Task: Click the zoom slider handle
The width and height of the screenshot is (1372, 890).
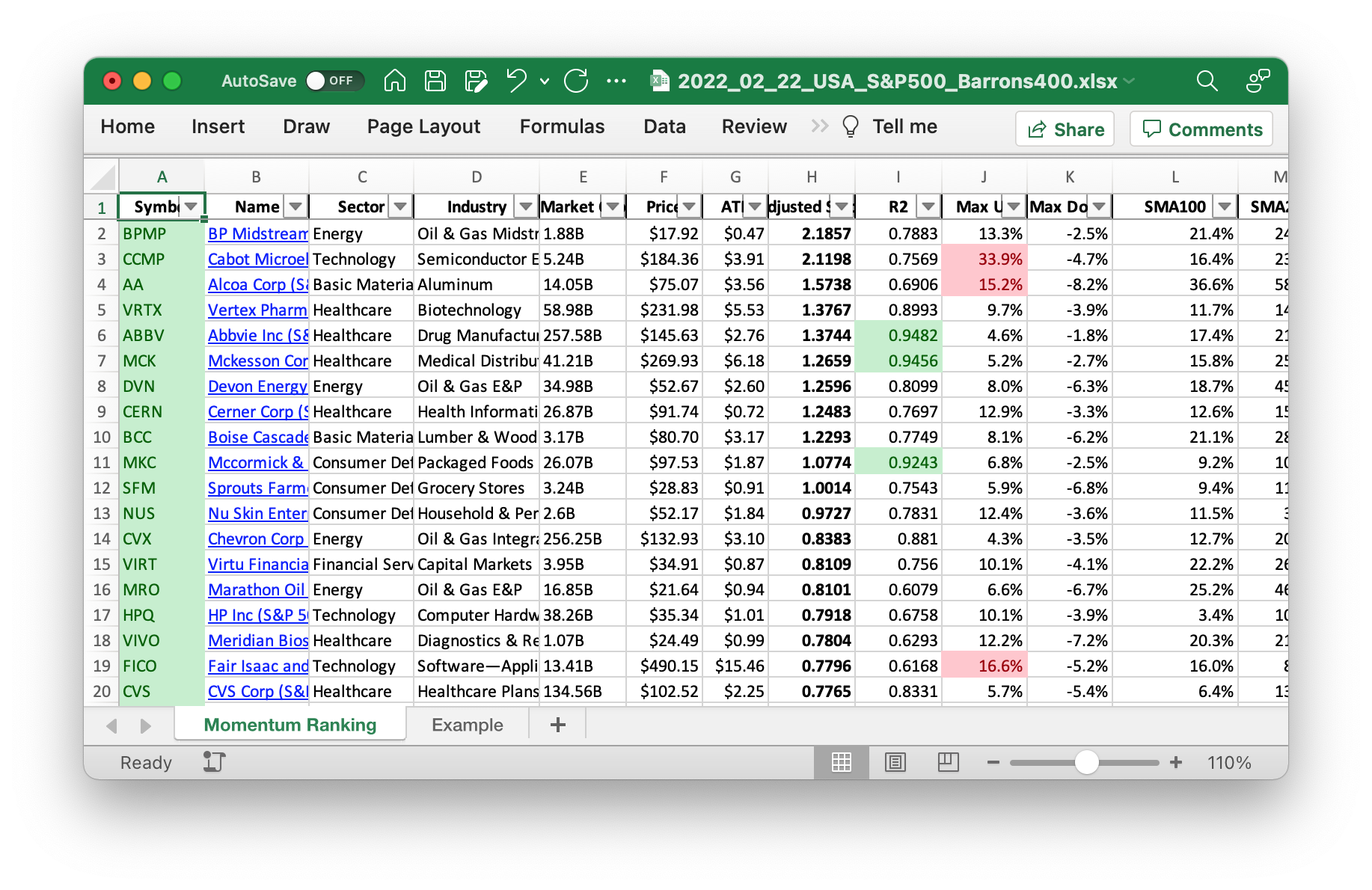Action: coord(1086,762)
